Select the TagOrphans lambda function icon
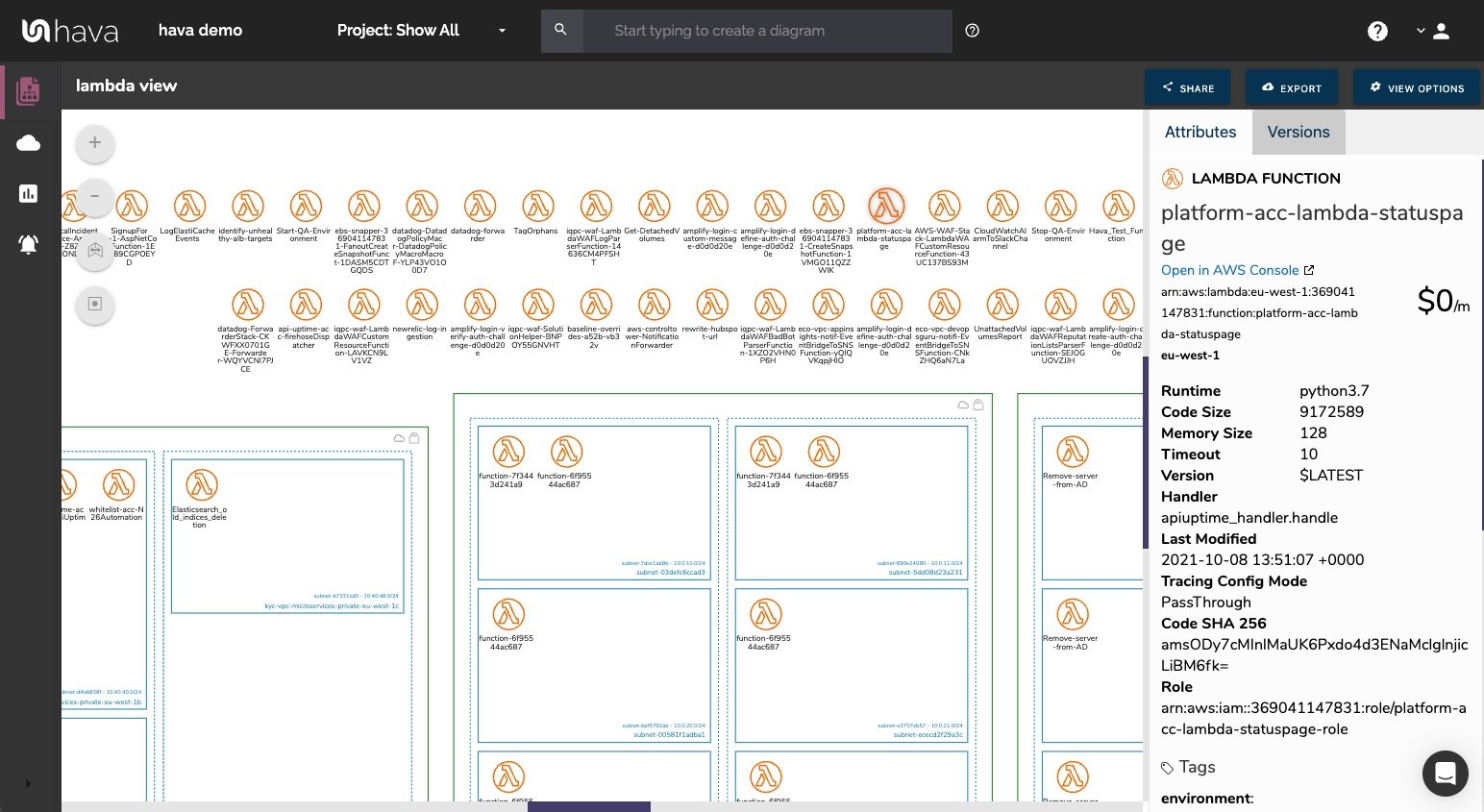The image size is (1484, 812). click(x=537, y=206)
